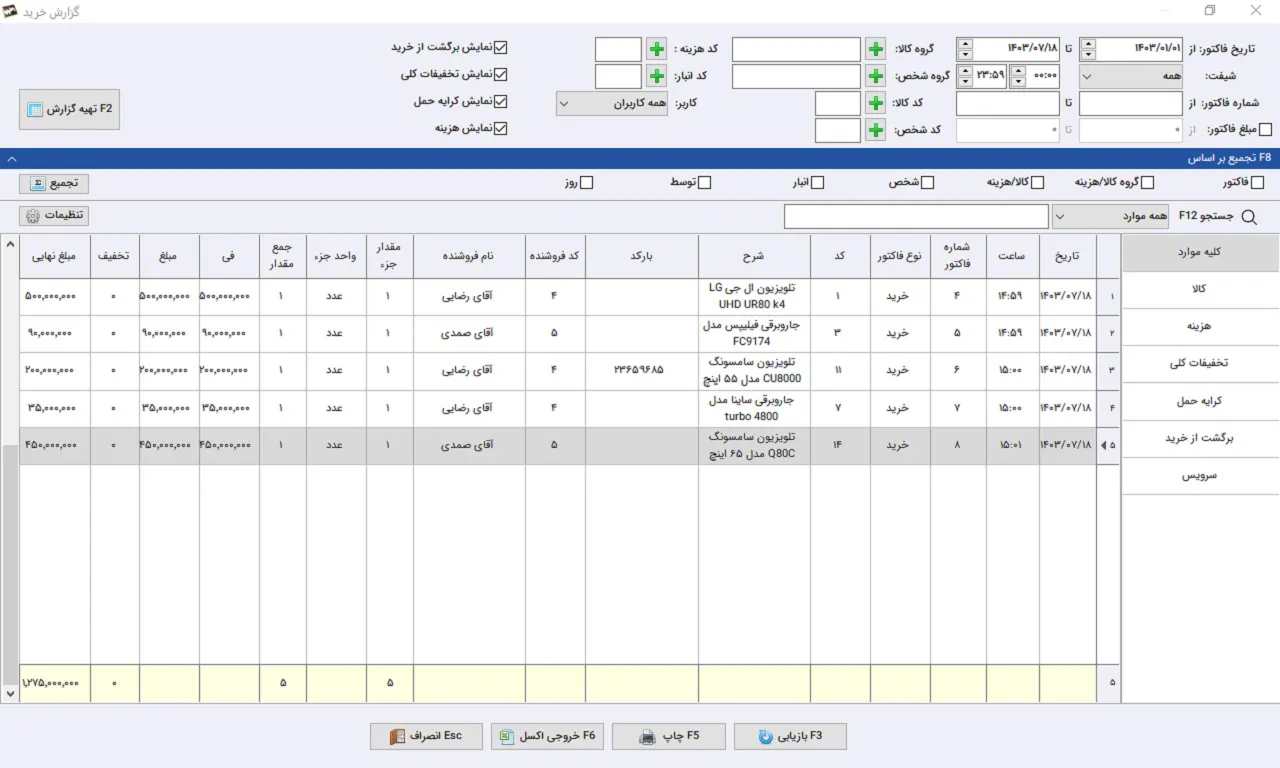Uncheck نمایش برگشت از خرید
This screenshot has width=1280, height=768.
click(x=502, y=47)
